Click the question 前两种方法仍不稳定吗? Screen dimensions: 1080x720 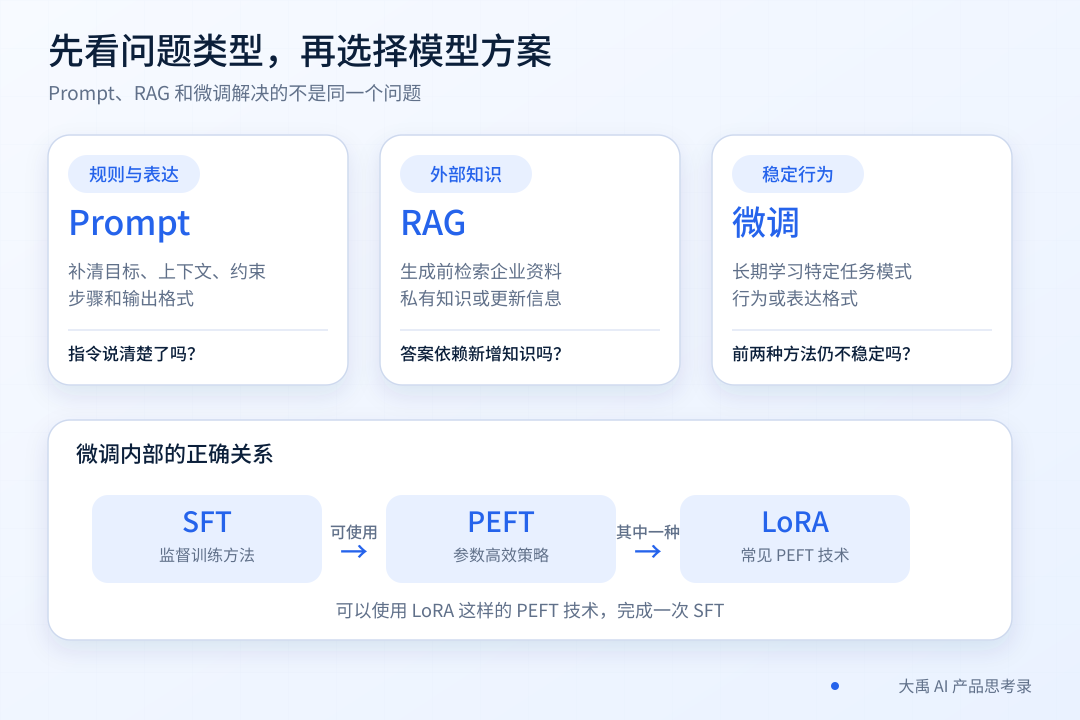click(821, 353)
